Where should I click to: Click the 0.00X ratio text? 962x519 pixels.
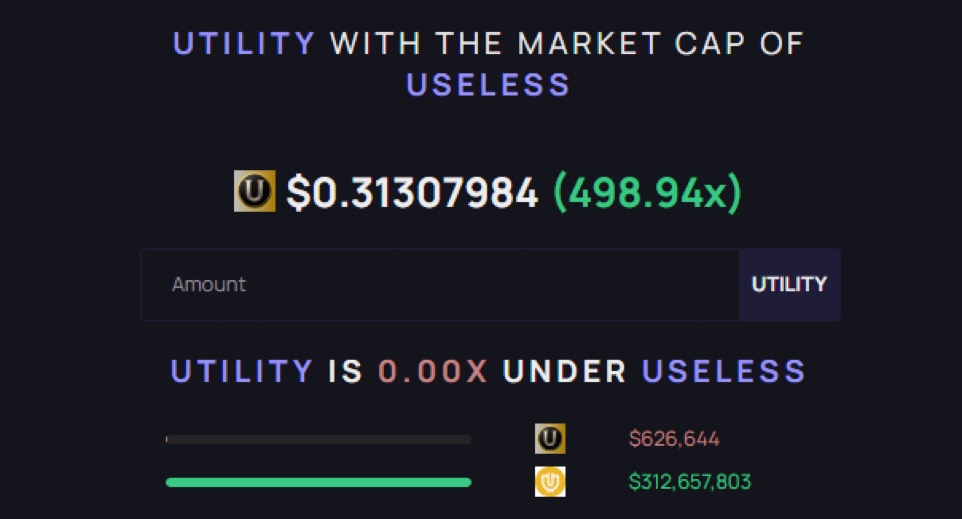coord(433,371)
